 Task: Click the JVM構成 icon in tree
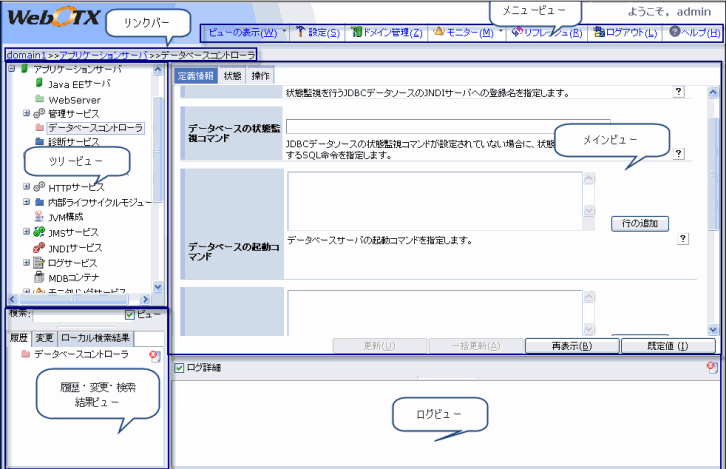(x=40, y=215)
